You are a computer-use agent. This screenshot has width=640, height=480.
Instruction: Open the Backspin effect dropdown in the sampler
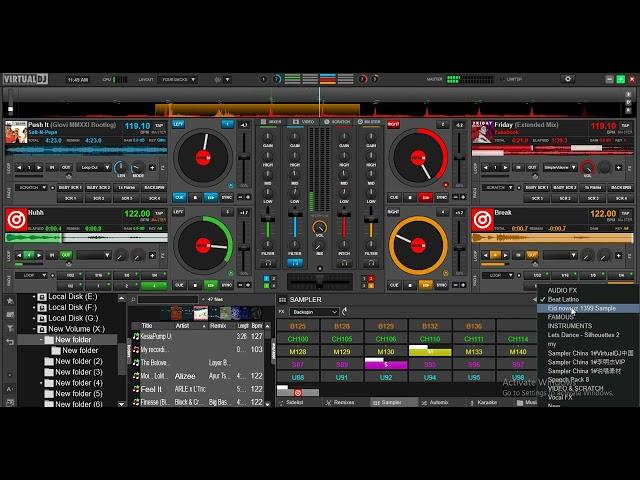[314, 312]
